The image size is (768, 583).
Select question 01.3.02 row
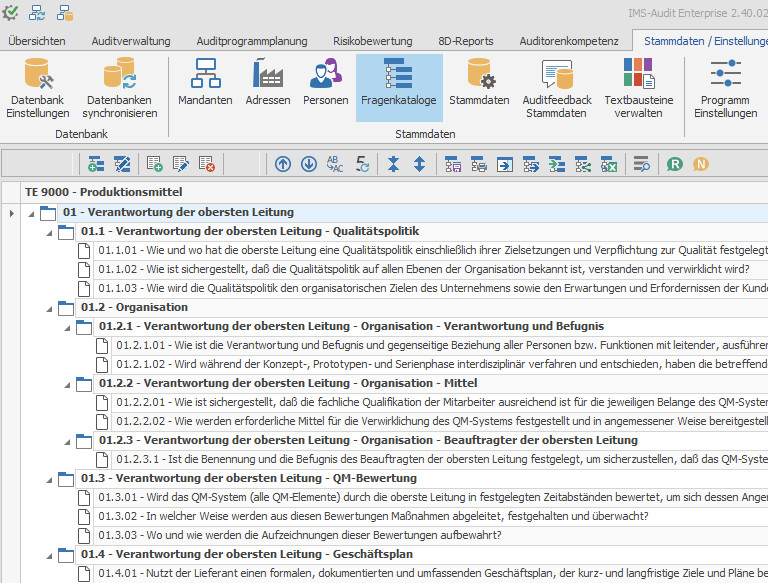[x=431, y=516]
